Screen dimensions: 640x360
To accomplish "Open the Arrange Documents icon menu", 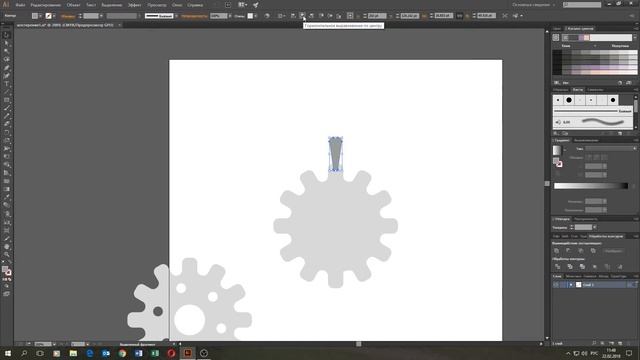I will pyautogui.click(x=242, y=5).
